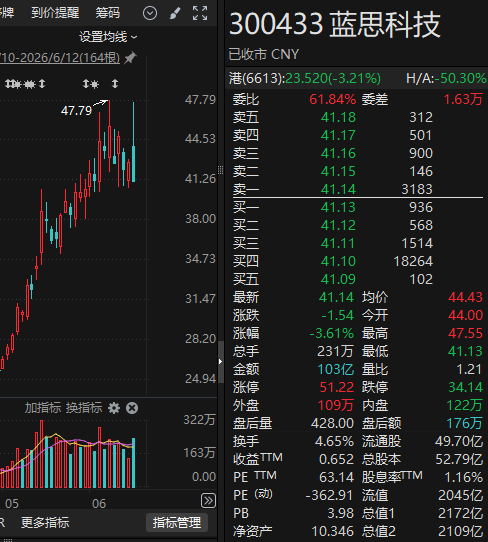488x542 pixels.
Task: Click 金额 turnover value 103亿
Action: pos(336,369)
